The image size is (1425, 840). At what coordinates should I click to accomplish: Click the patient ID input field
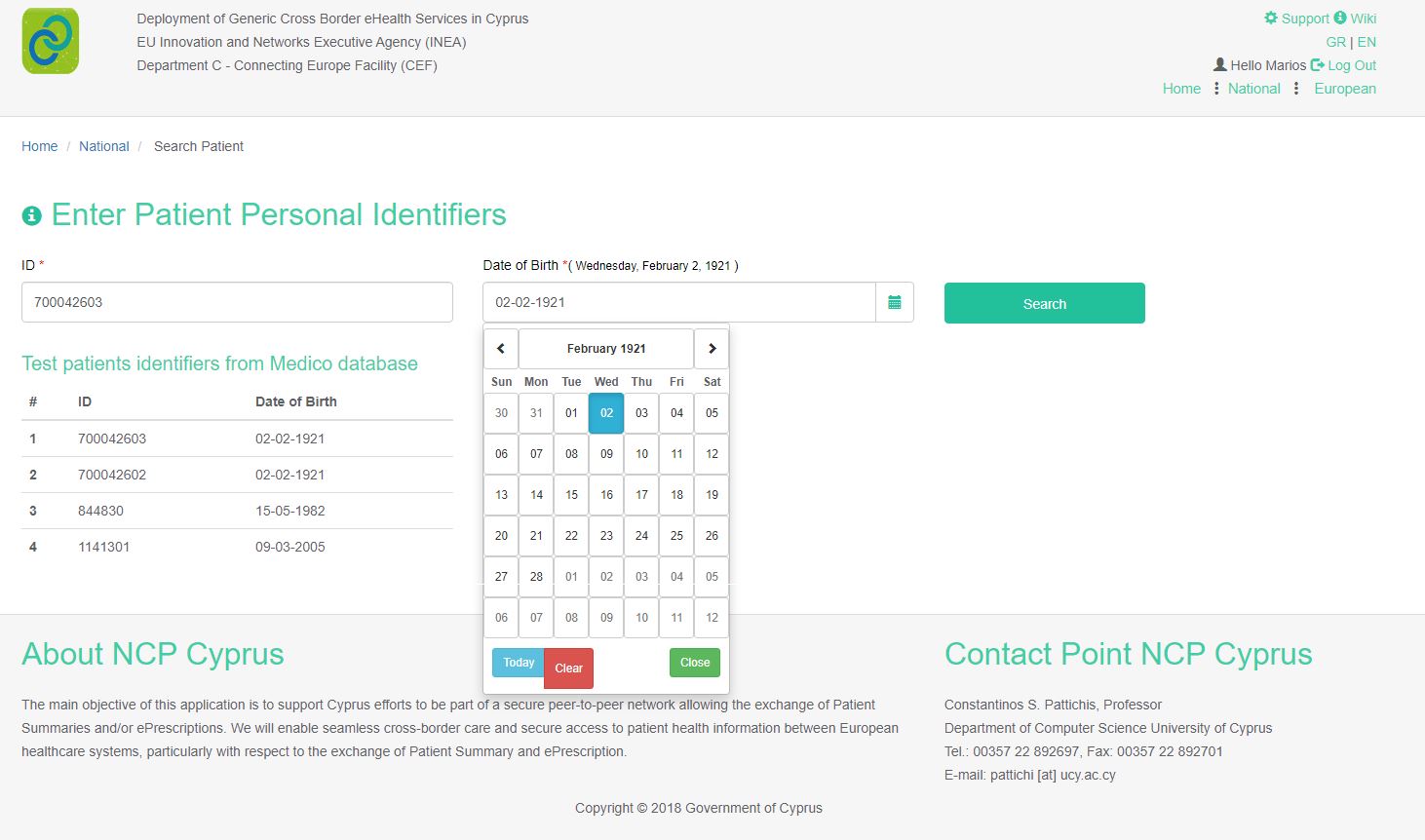click(237, 303)
